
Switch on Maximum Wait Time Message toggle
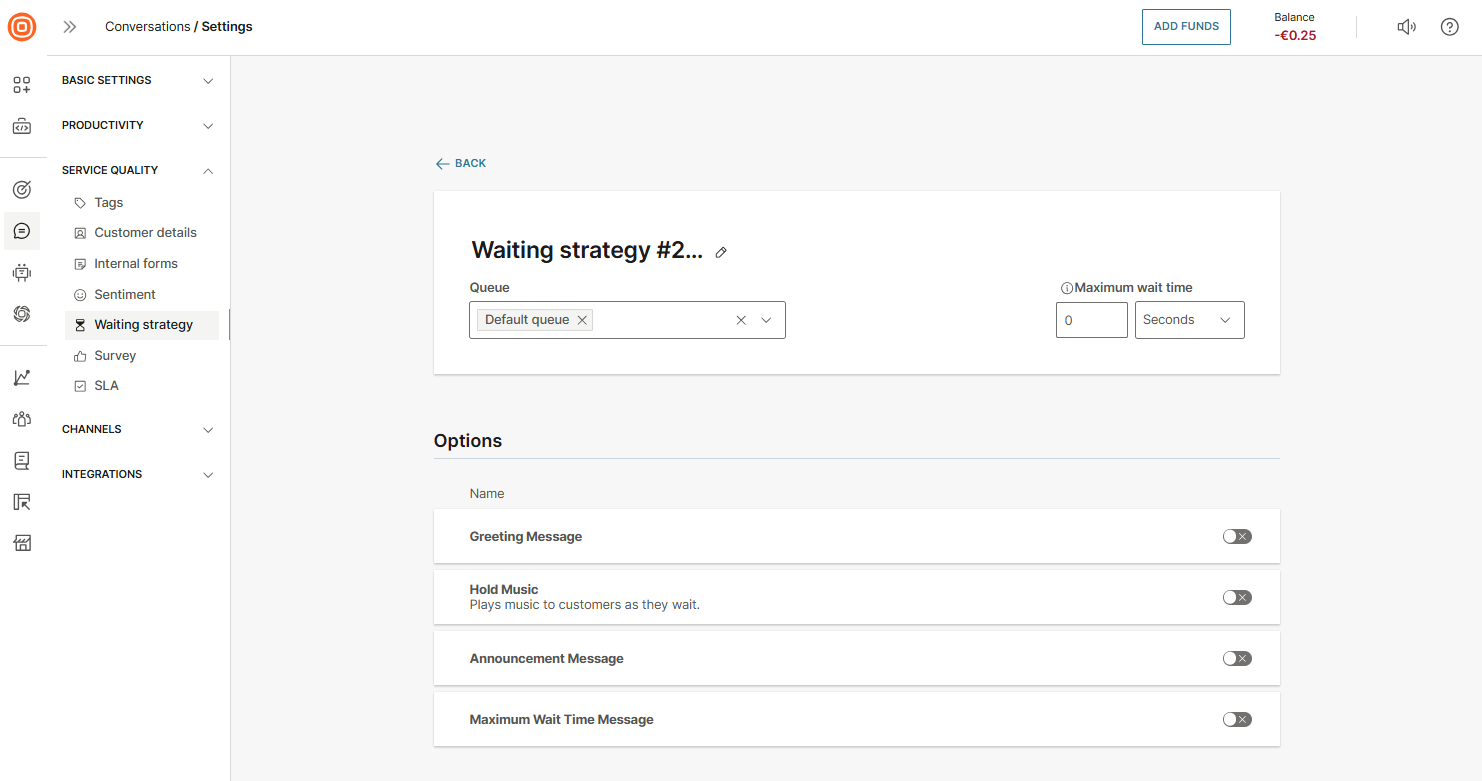coord(1236,720)
